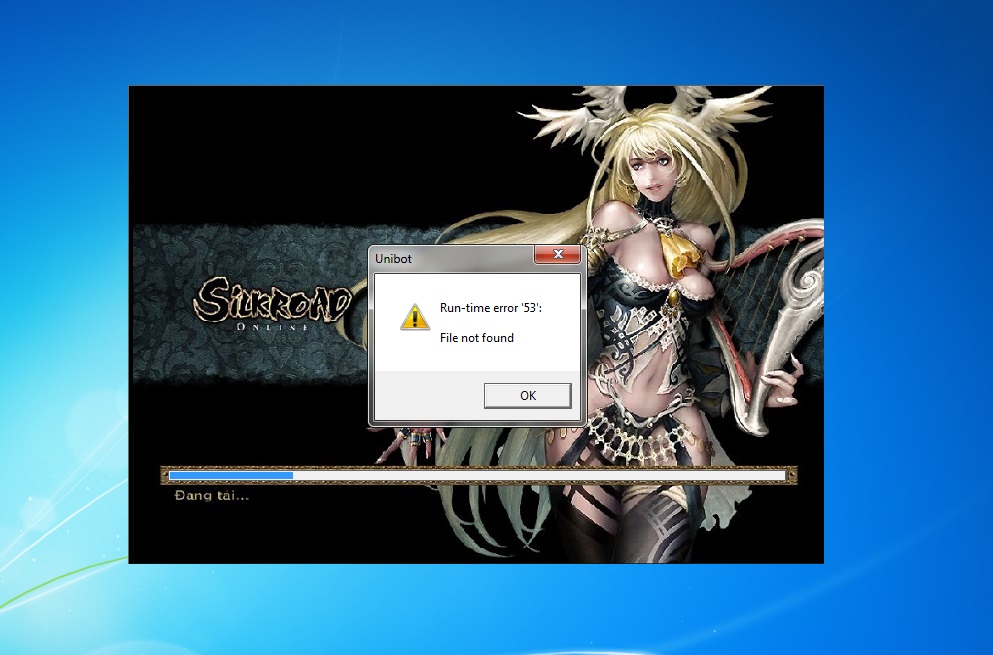Click the Unibot dialog title bar
The image size is (993, 655).
452,258
